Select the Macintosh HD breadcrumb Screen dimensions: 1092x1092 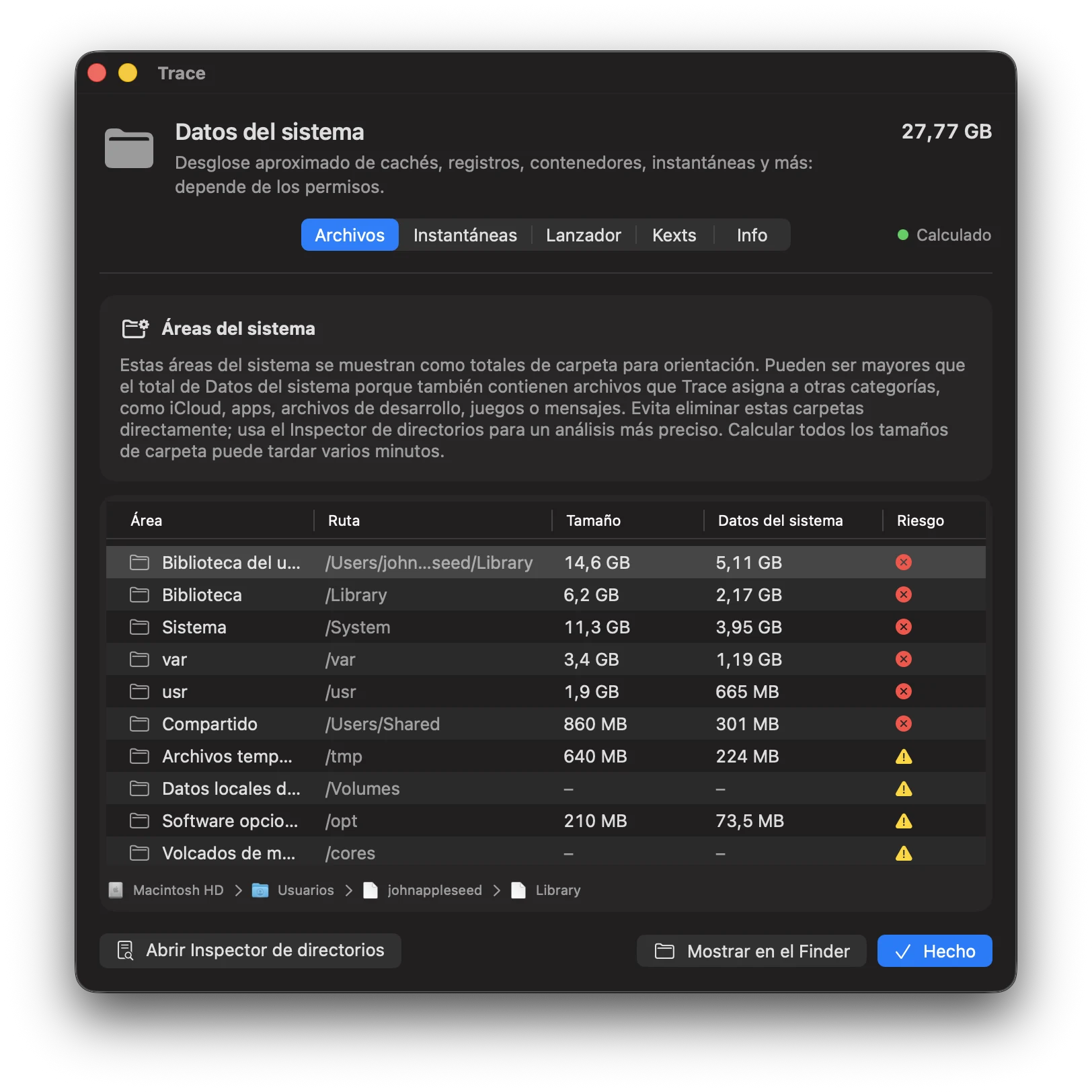click(178, 890)
